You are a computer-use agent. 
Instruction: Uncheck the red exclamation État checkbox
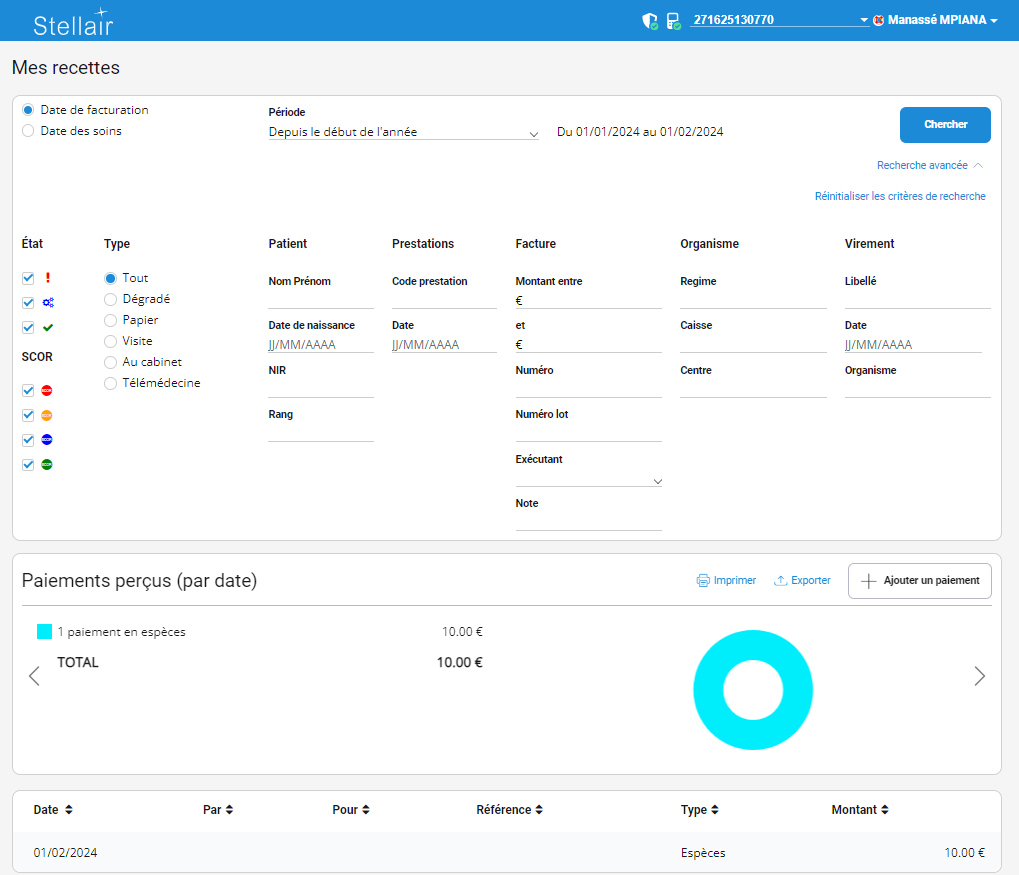click(28, 278)
